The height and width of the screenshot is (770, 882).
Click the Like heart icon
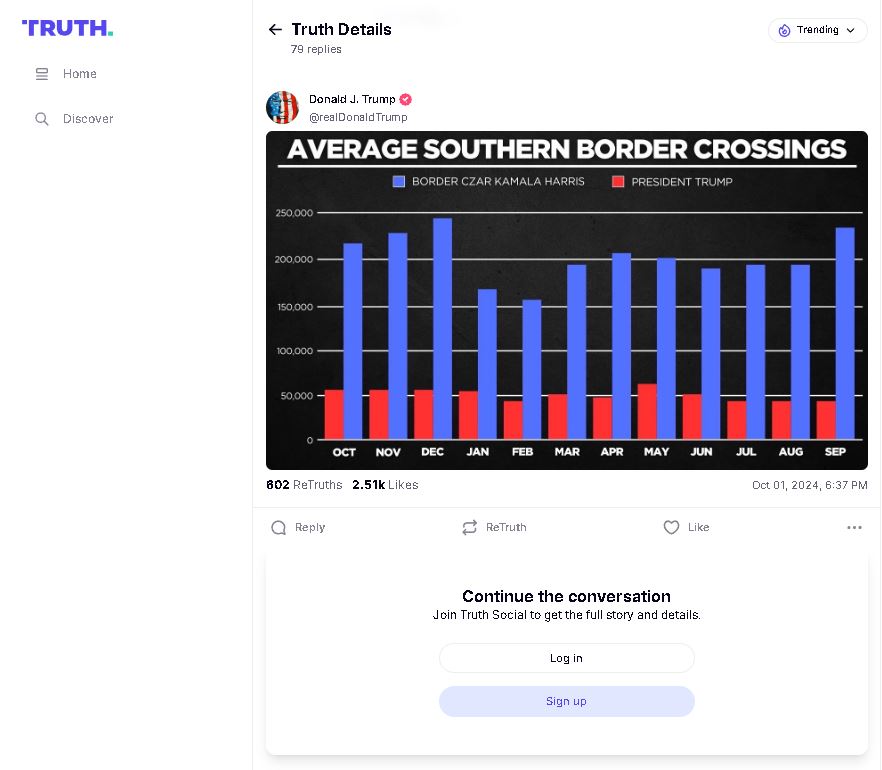pos(671,528)
